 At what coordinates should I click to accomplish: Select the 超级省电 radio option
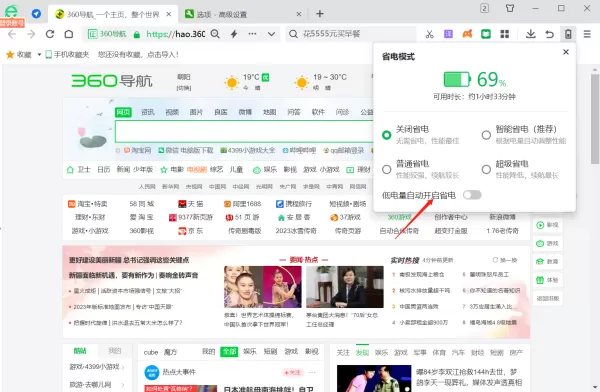[486, 169]
